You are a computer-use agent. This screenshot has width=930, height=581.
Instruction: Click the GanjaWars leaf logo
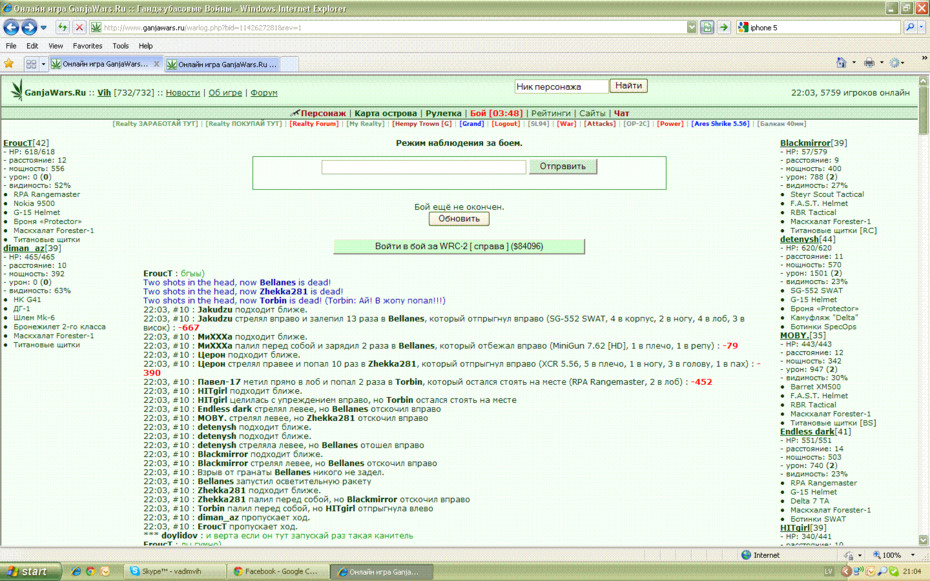click(16, 90)
